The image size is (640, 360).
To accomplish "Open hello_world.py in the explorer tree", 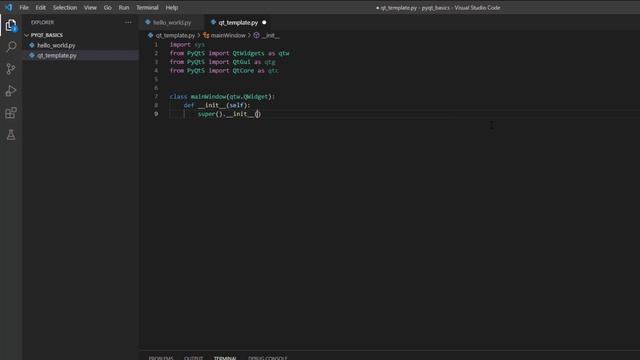I will (x=56, y=45).
